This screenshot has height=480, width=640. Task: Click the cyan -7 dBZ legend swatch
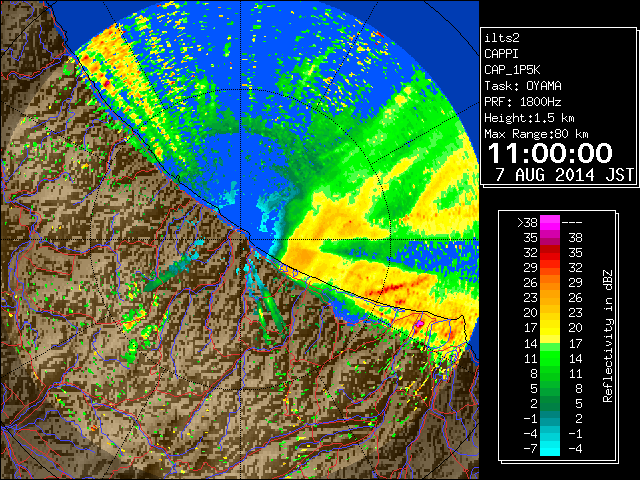click(x=550, y=448)
